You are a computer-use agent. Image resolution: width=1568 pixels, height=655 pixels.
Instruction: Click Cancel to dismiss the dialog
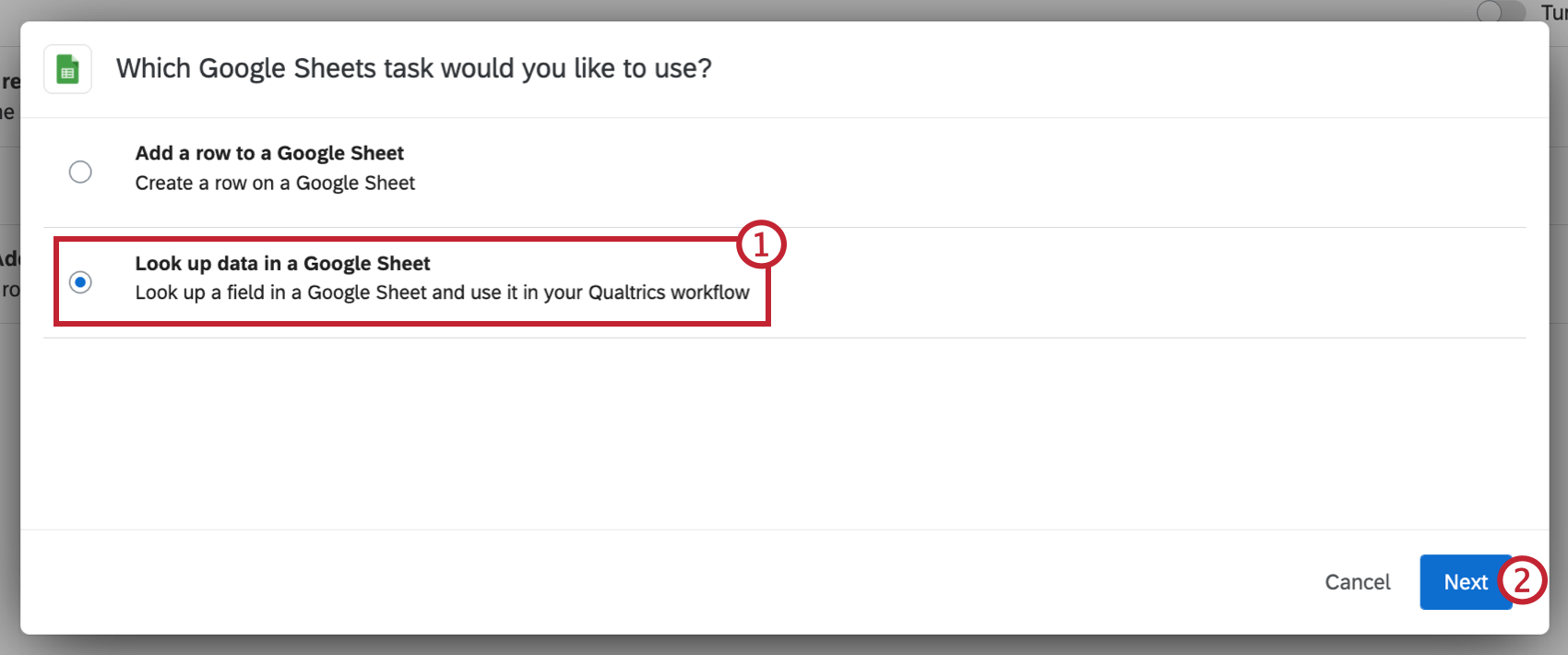point(1356,582)
